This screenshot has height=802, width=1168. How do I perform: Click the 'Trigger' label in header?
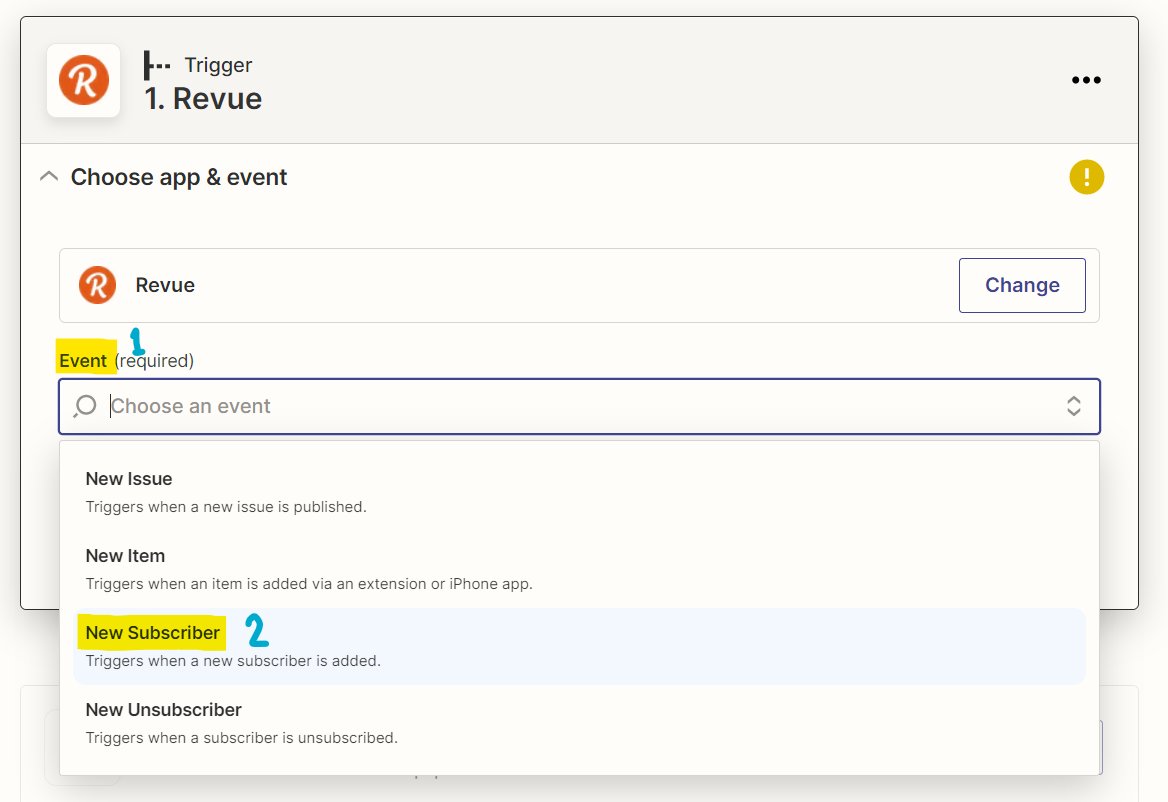218,66
